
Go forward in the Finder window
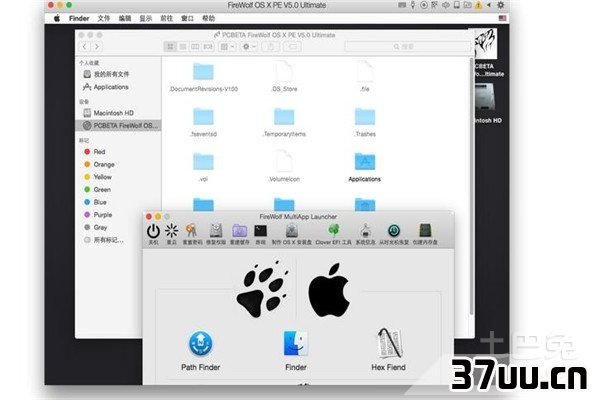pyautogui.click(x=97, y=47)
